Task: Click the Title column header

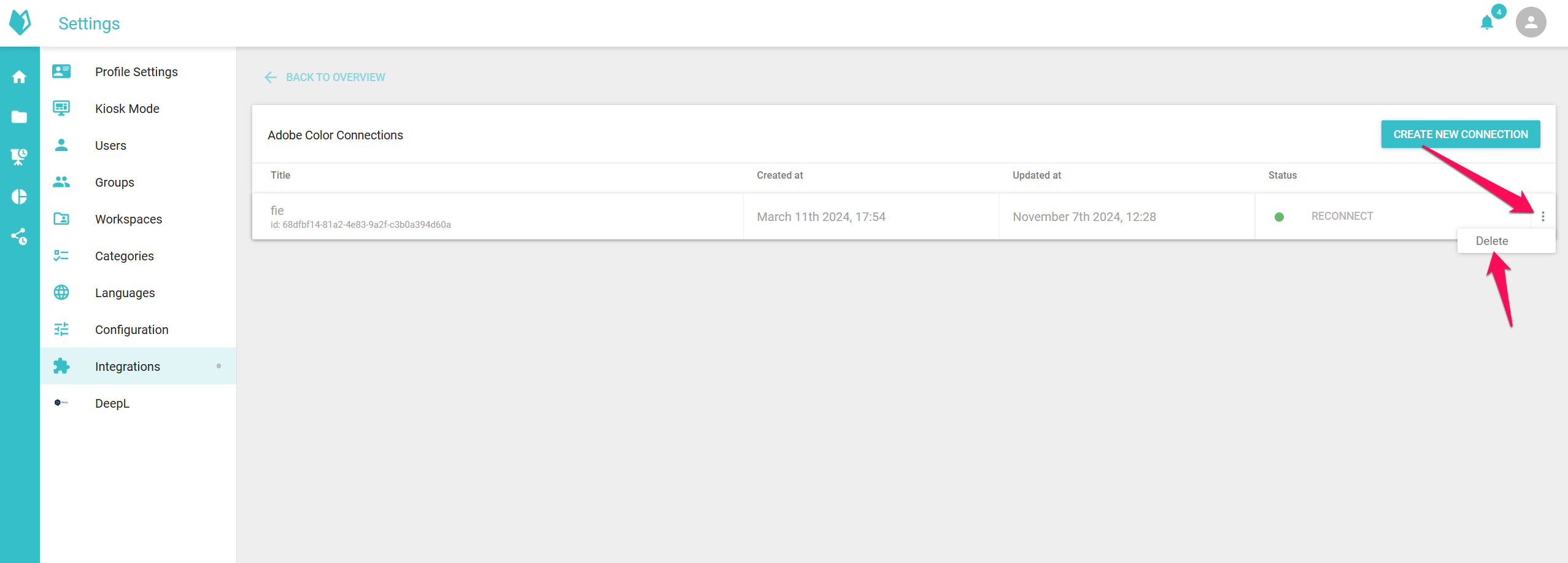Action: coord(280,175)
